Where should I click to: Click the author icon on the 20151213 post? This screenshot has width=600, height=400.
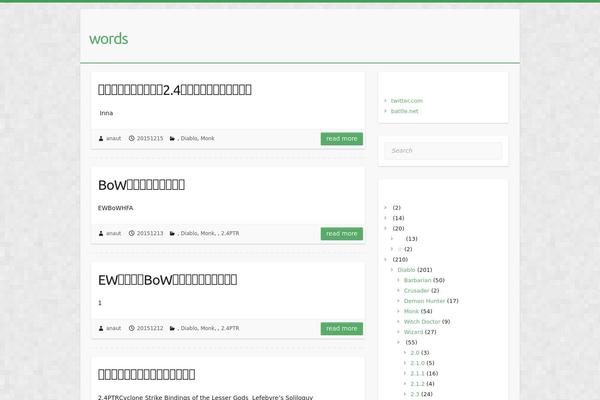[101, 233]
